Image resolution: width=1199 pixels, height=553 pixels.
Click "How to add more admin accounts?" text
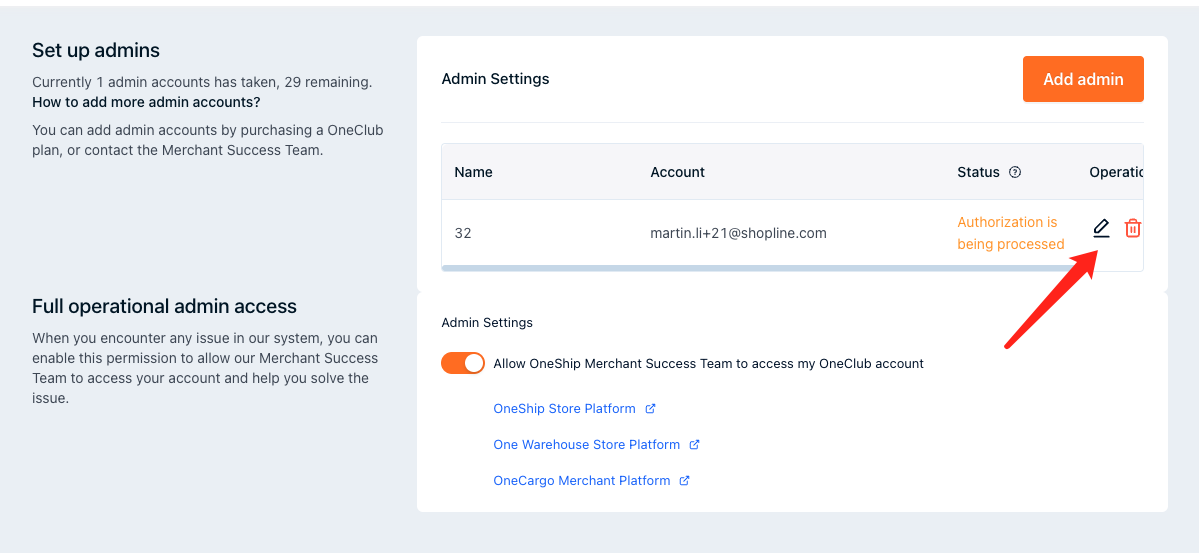146,102
